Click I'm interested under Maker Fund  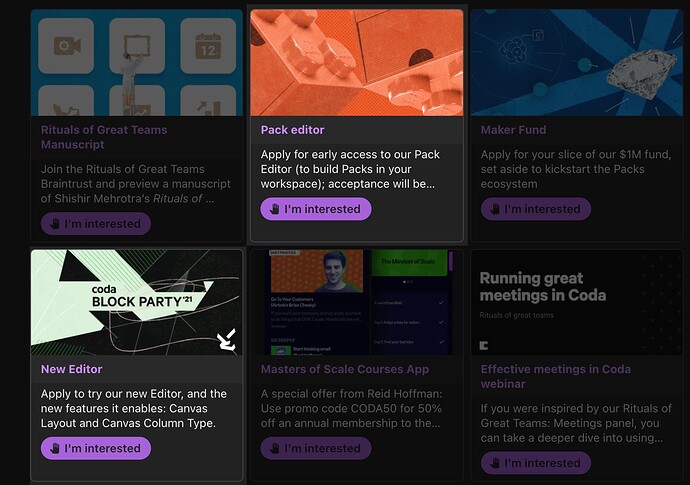536,209
